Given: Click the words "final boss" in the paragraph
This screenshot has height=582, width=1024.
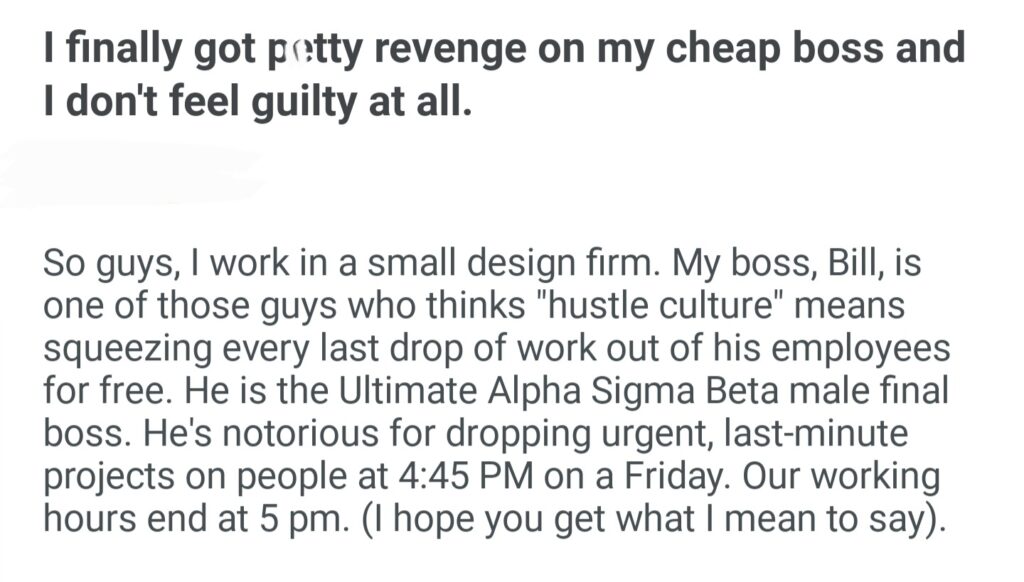Looking at the screenshot, I should (x=905, y=391).
